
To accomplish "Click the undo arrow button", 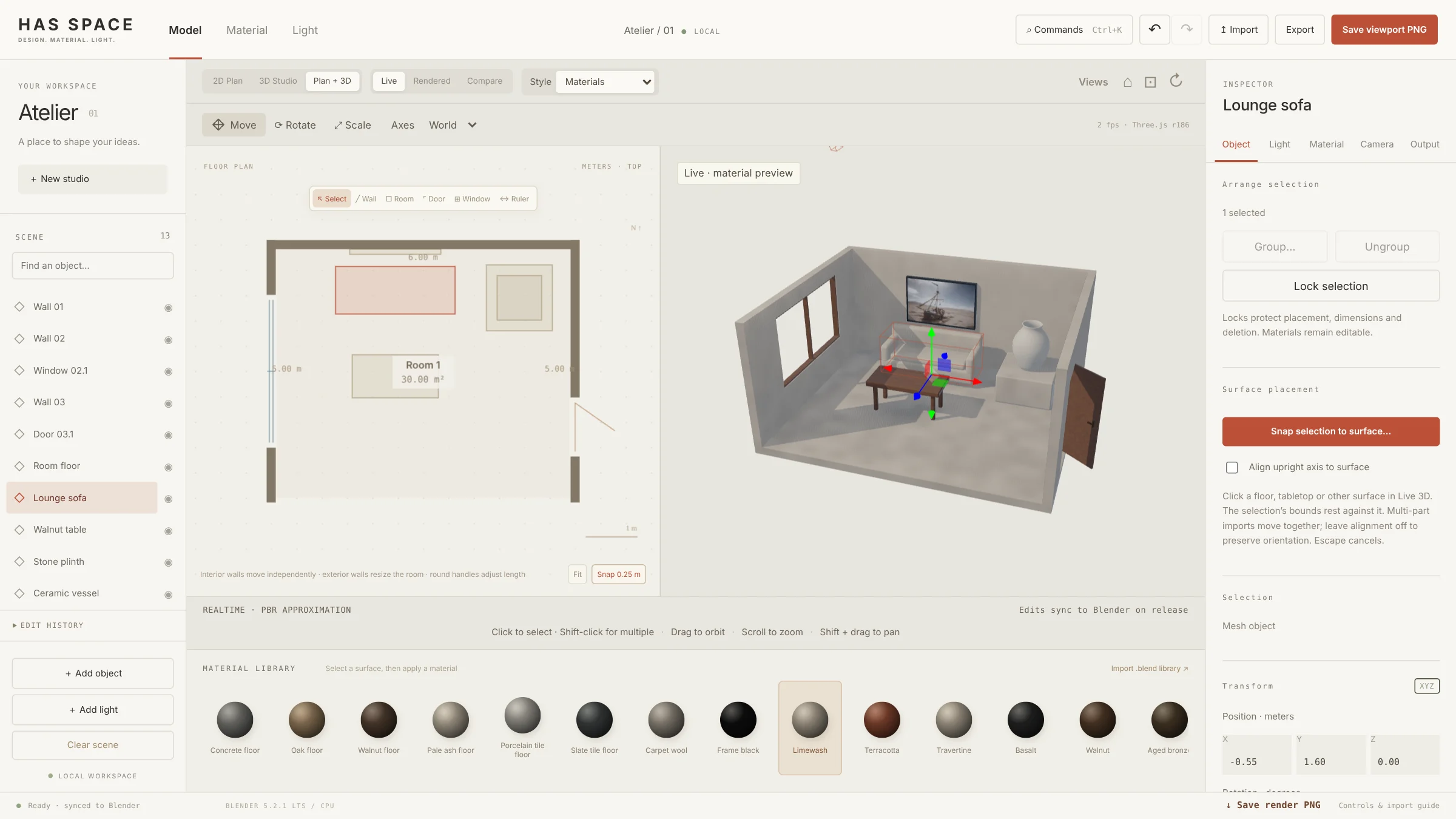I will tap(1154, 29).
